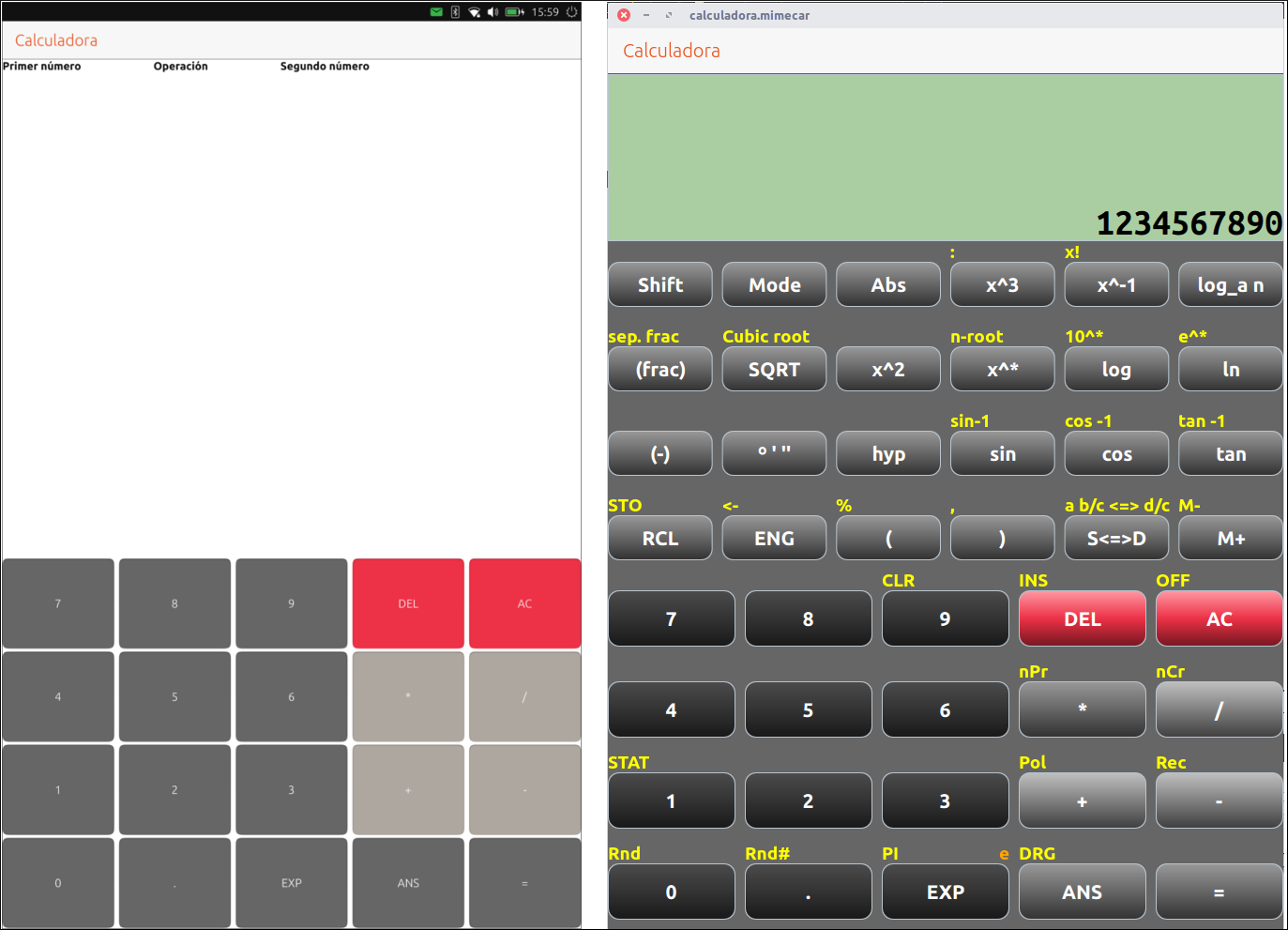Viewport: 1288px width, 930px height.
Task: Click the tan button
Action: pyautogui.click(x=1231, y=453)
